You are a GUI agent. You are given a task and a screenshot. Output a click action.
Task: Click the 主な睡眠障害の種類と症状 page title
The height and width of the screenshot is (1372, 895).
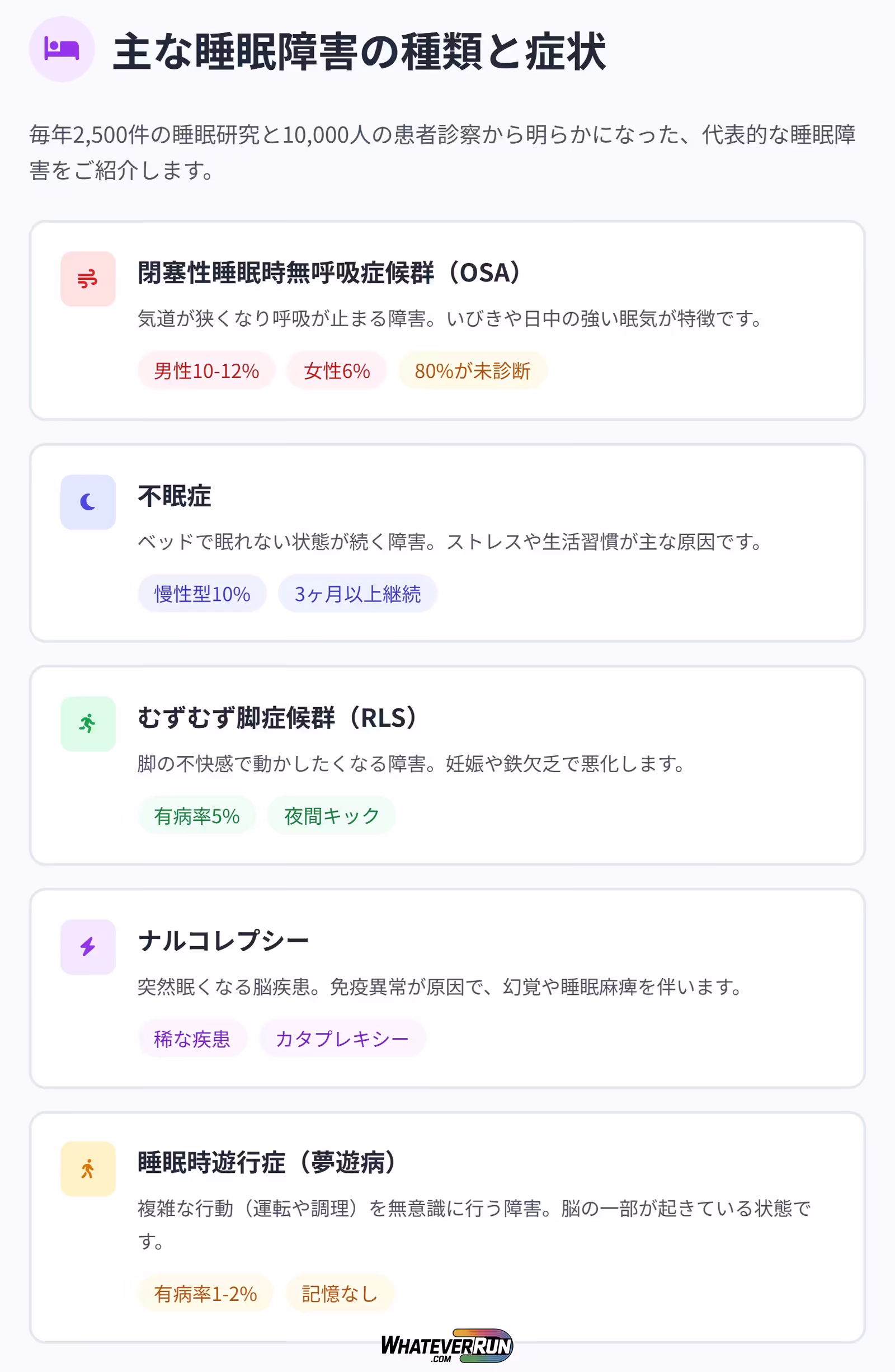[x=359, y=52]
